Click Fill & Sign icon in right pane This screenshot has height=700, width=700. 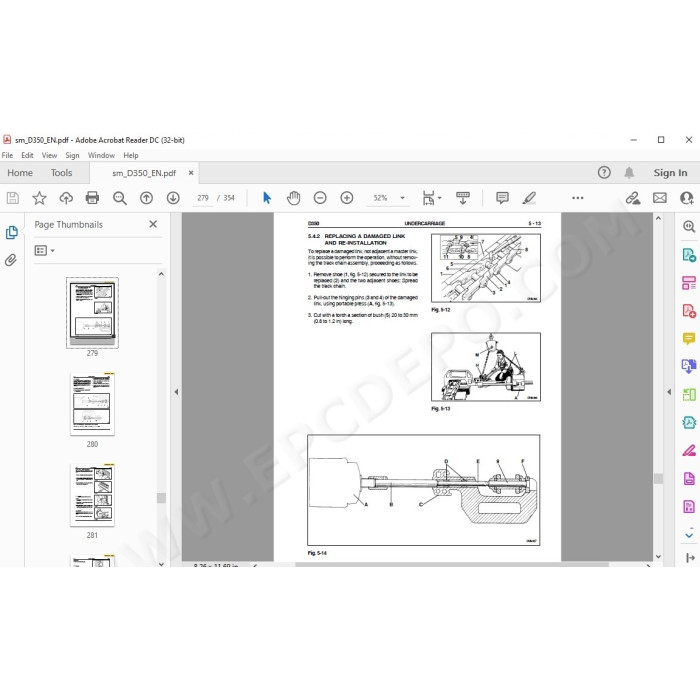pos(689,450)
